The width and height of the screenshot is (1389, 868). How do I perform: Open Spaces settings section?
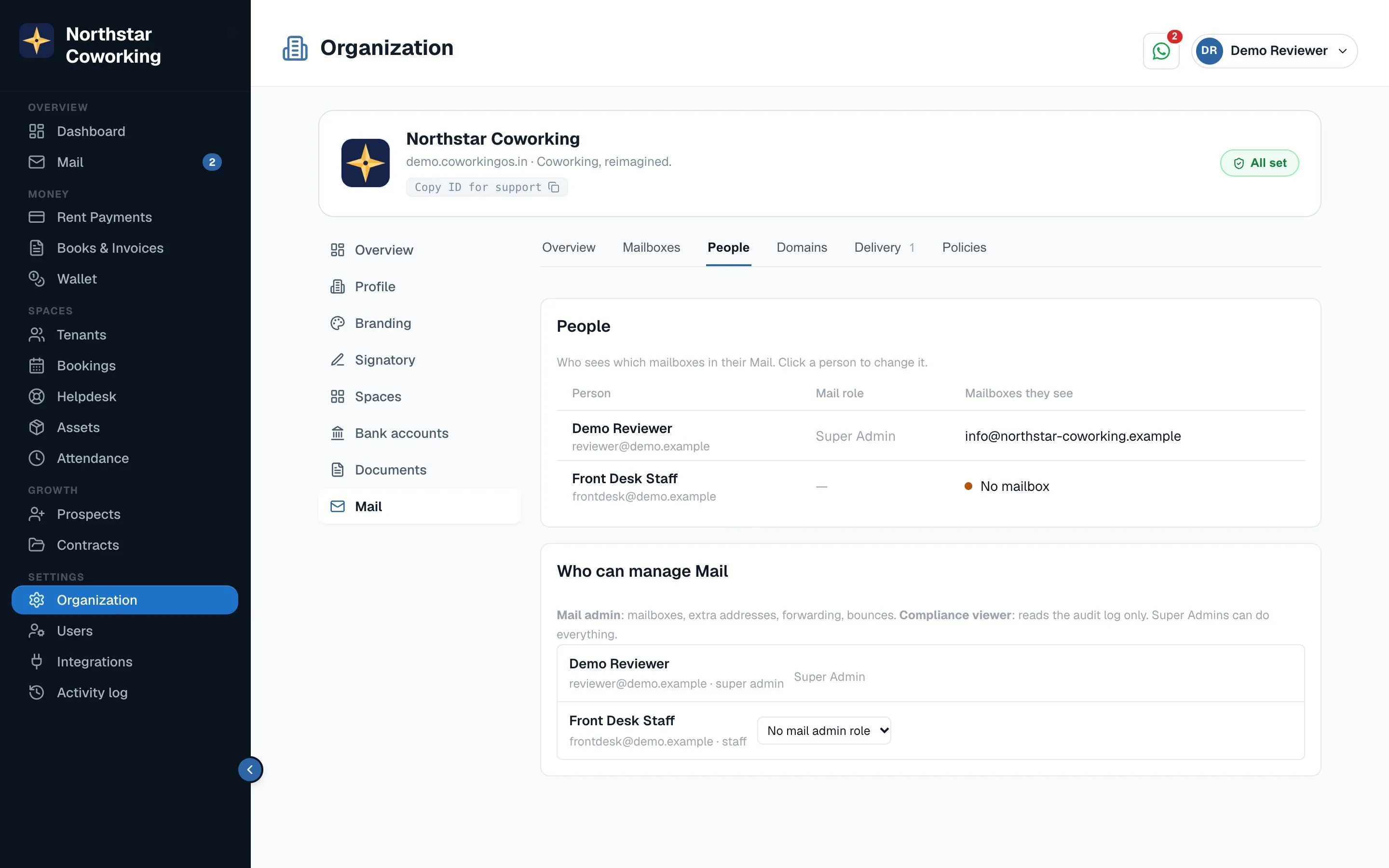[420, 397]
